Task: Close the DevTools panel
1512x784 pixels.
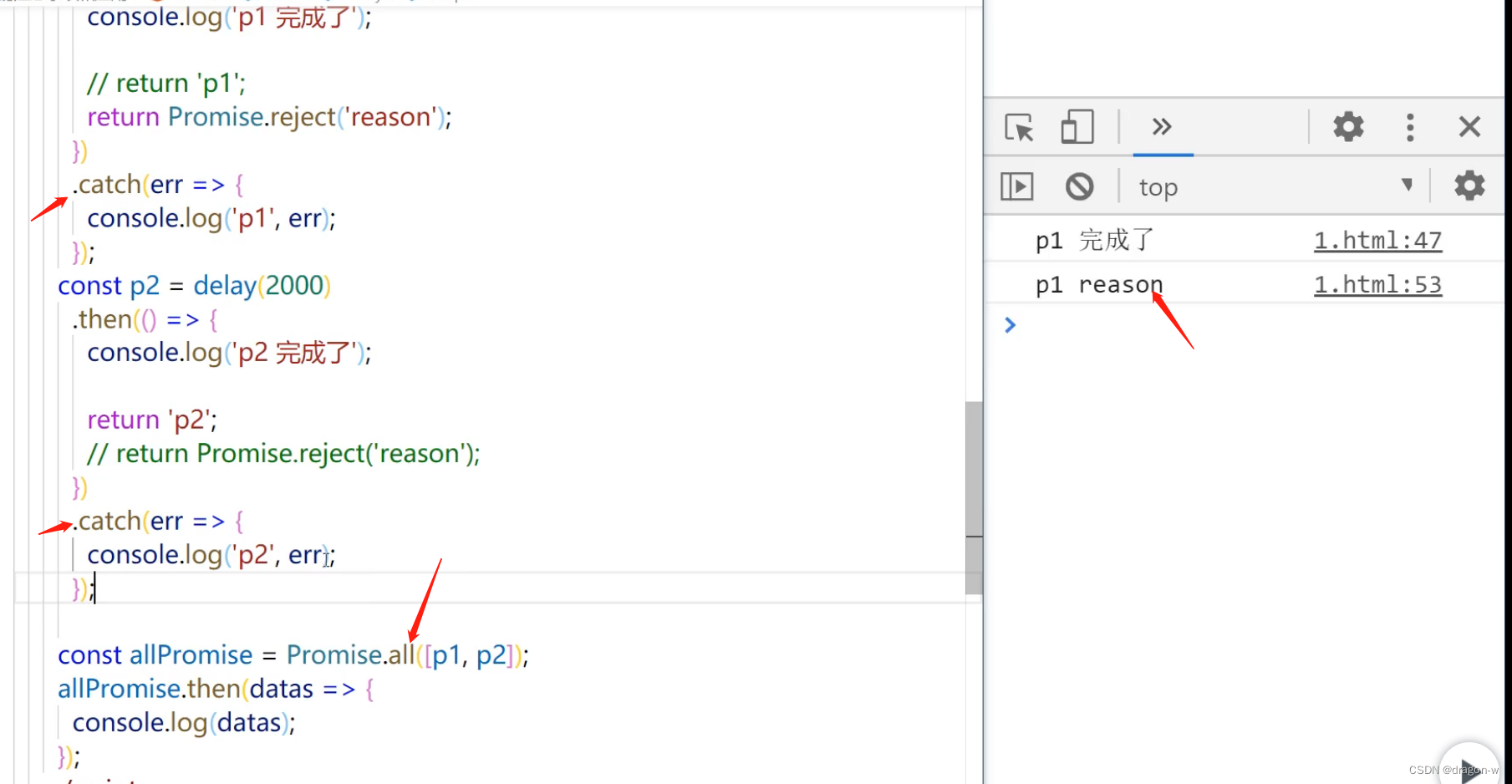Action: [1469, 127]
